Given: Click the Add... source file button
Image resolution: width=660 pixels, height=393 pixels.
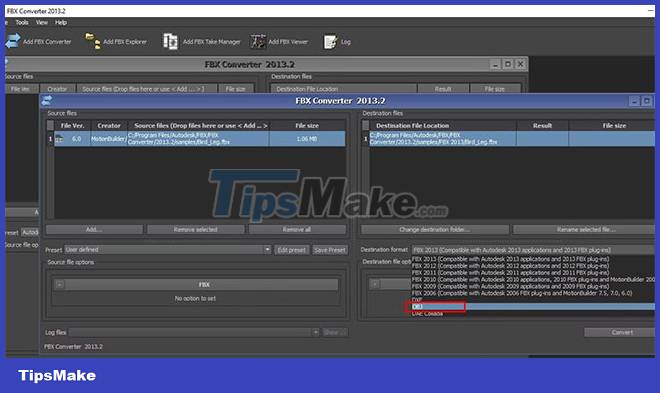Looking at the screenshot, I should coord(94,229).
